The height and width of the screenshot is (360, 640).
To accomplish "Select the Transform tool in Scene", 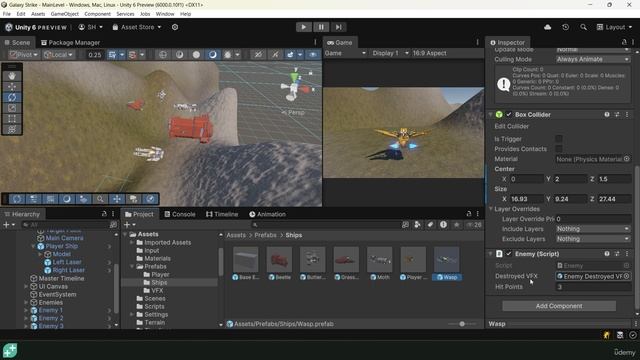I will coord(12,129).
